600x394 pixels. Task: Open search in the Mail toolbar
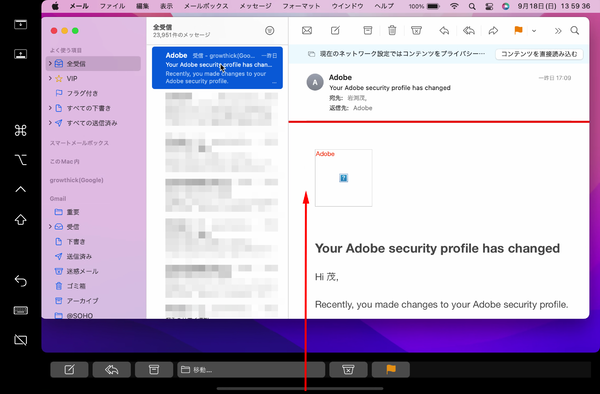[x=575, y=31]
